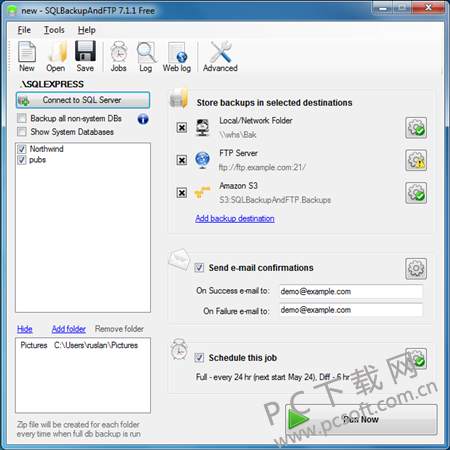Click the Amazon S3 cubes icon

pyautogui.click(x=202, y=192)
